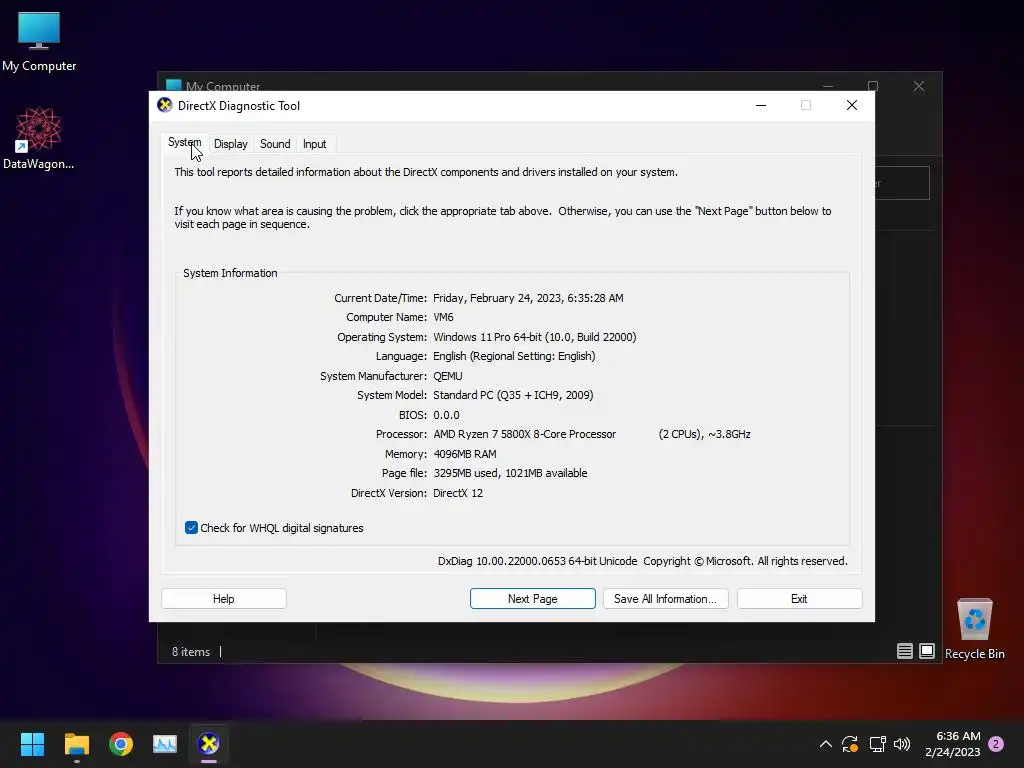Screen dimensions: 1024x768
Task: Click the Memory value 4096MB RAM
Action: (x=465, y=454)
